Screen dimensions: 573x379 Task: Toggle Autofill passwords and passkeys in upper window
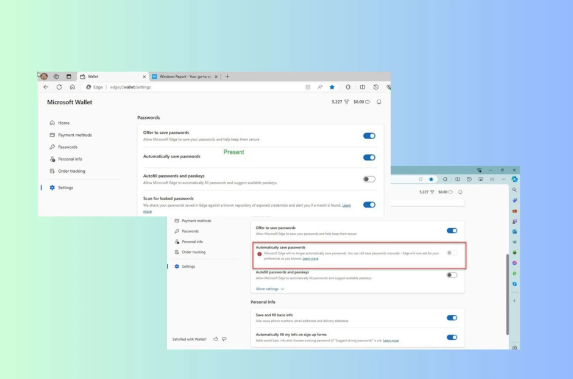point(369,179)
